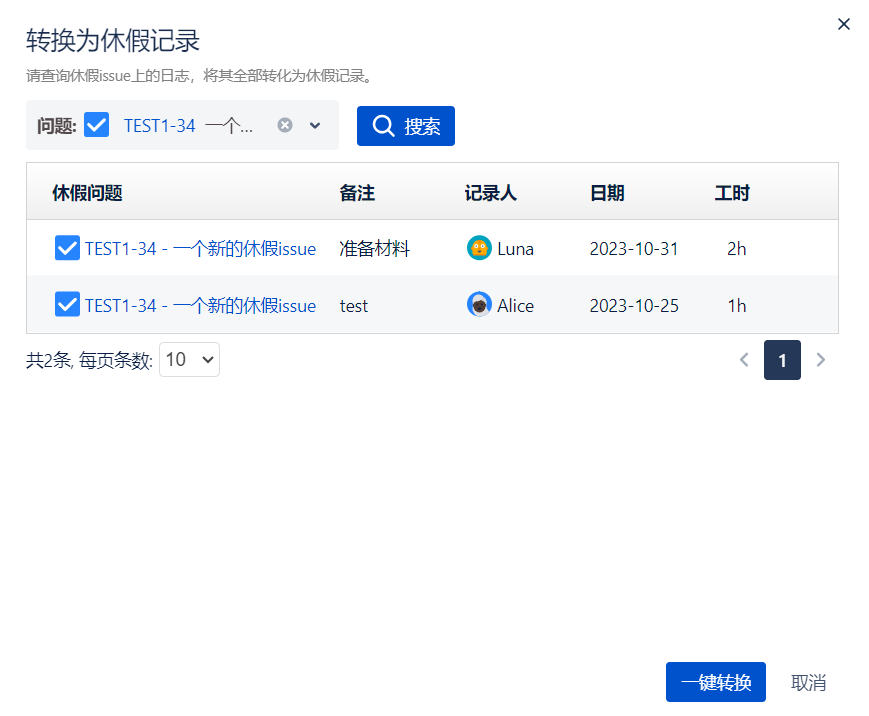
Task: Clear the selected TEST1-34 issue filter
Action: pos(285,125)
